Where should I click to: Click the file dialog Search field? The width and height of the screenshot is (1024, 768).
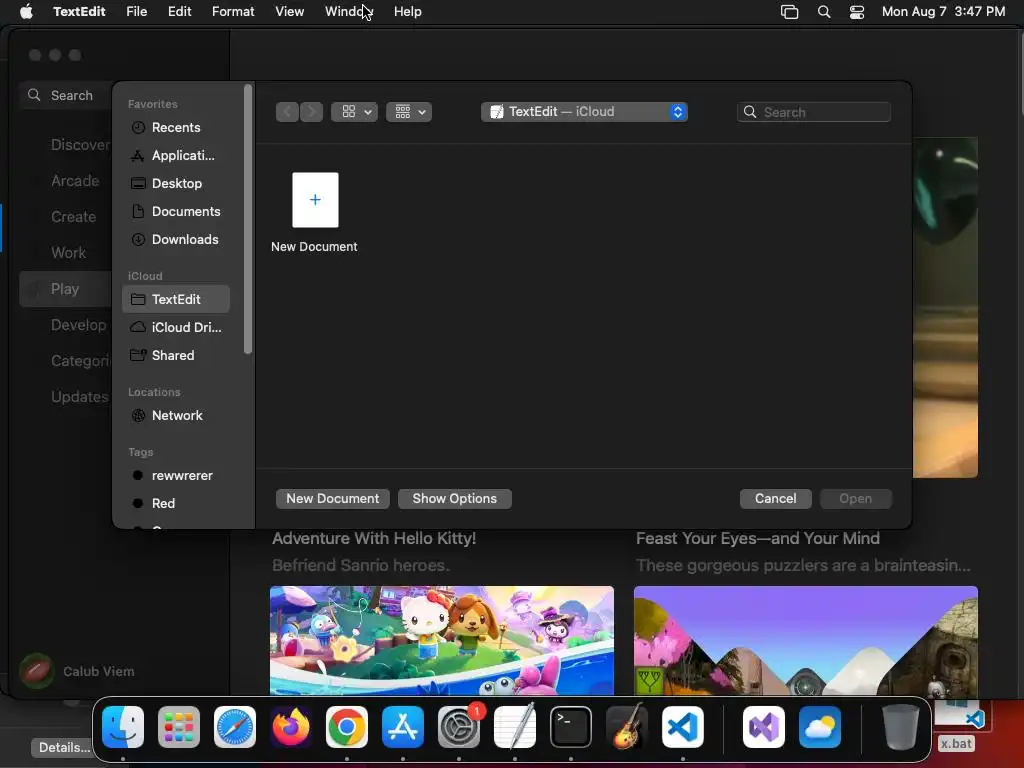814,112
